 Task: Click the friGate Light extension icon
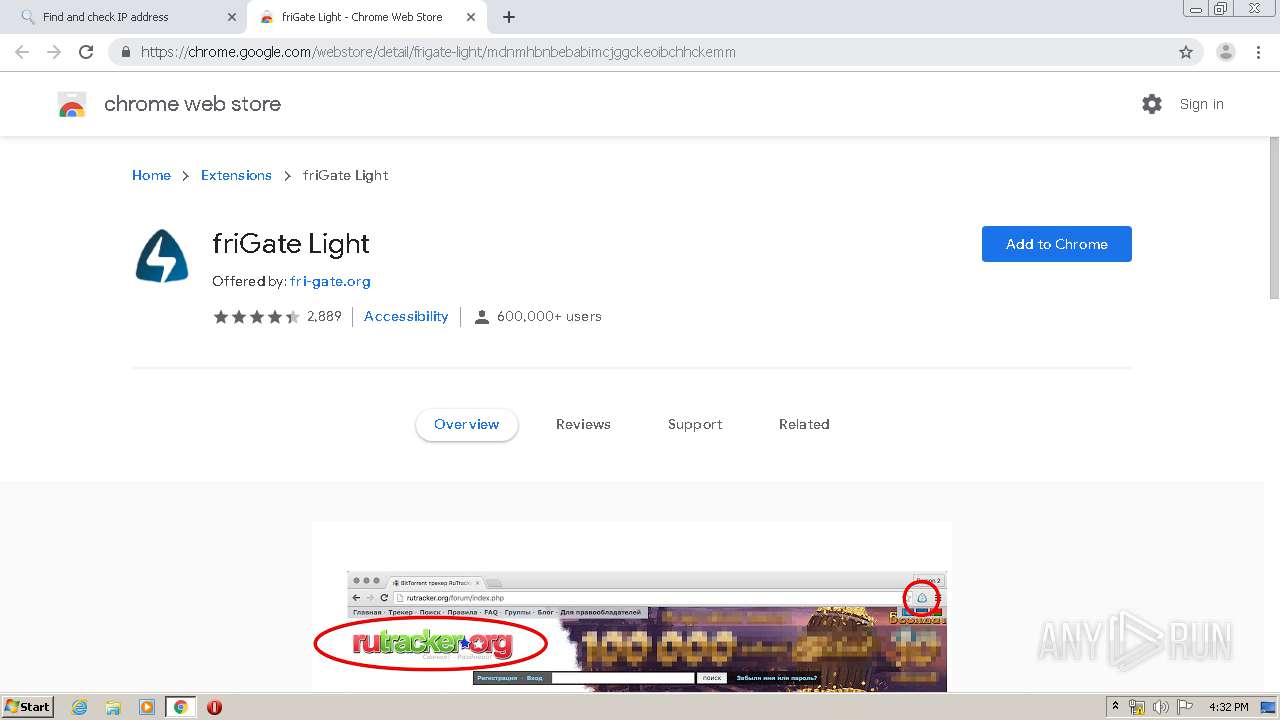(x=162, y=256)
